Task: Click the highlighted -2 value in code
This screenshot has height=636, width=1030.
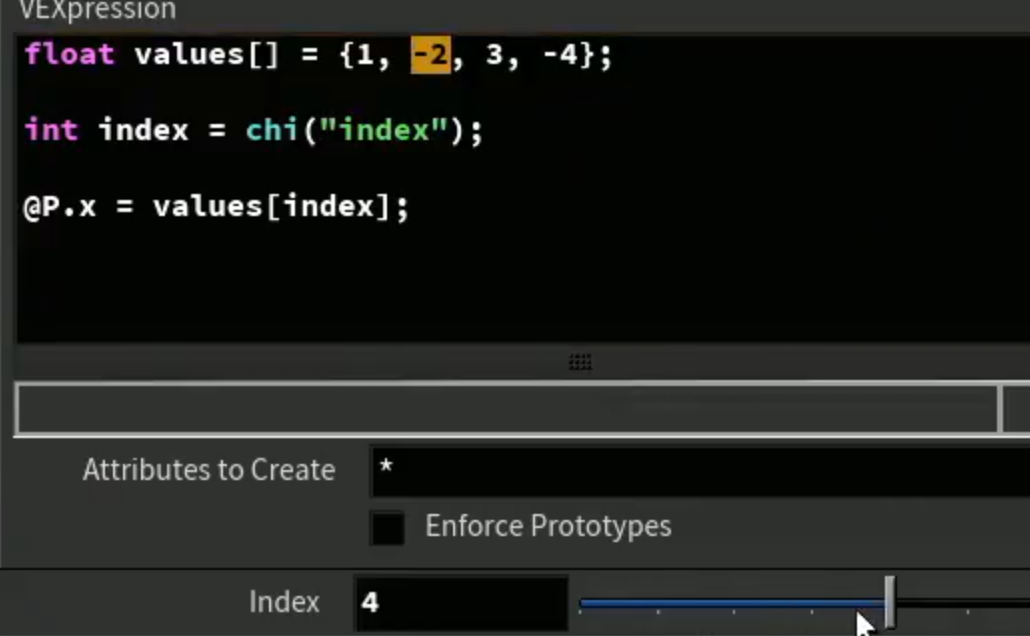Action: click(431, 55)
